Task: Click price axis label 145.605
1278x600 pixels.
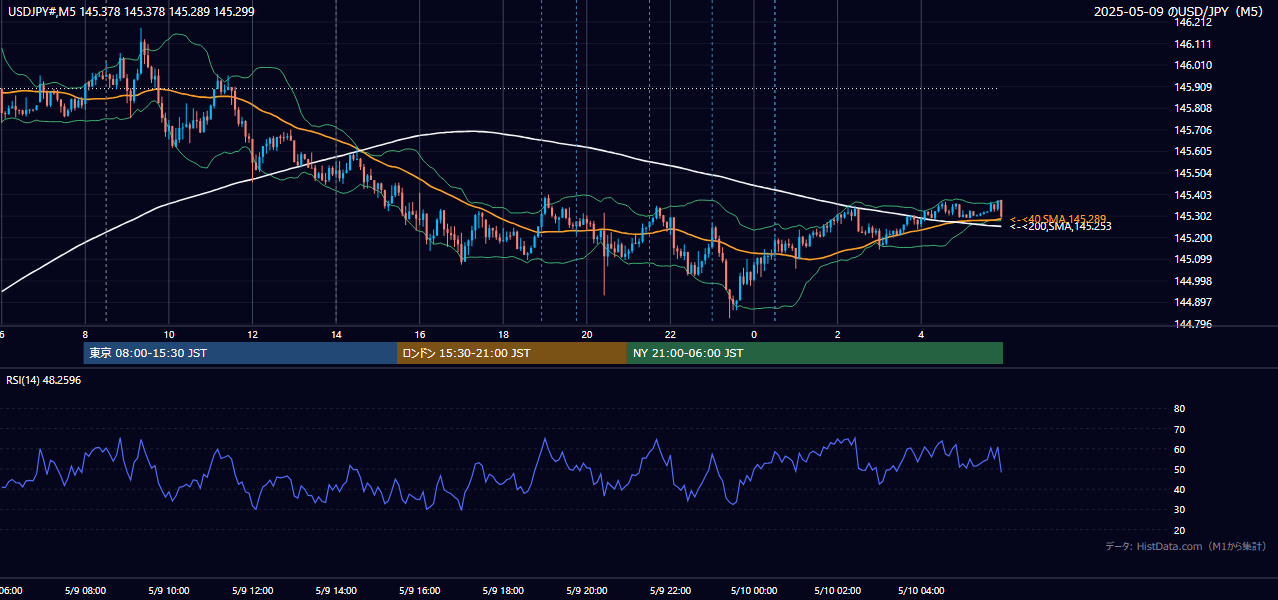Action: pyautogui.click(x=1193, y=151)
